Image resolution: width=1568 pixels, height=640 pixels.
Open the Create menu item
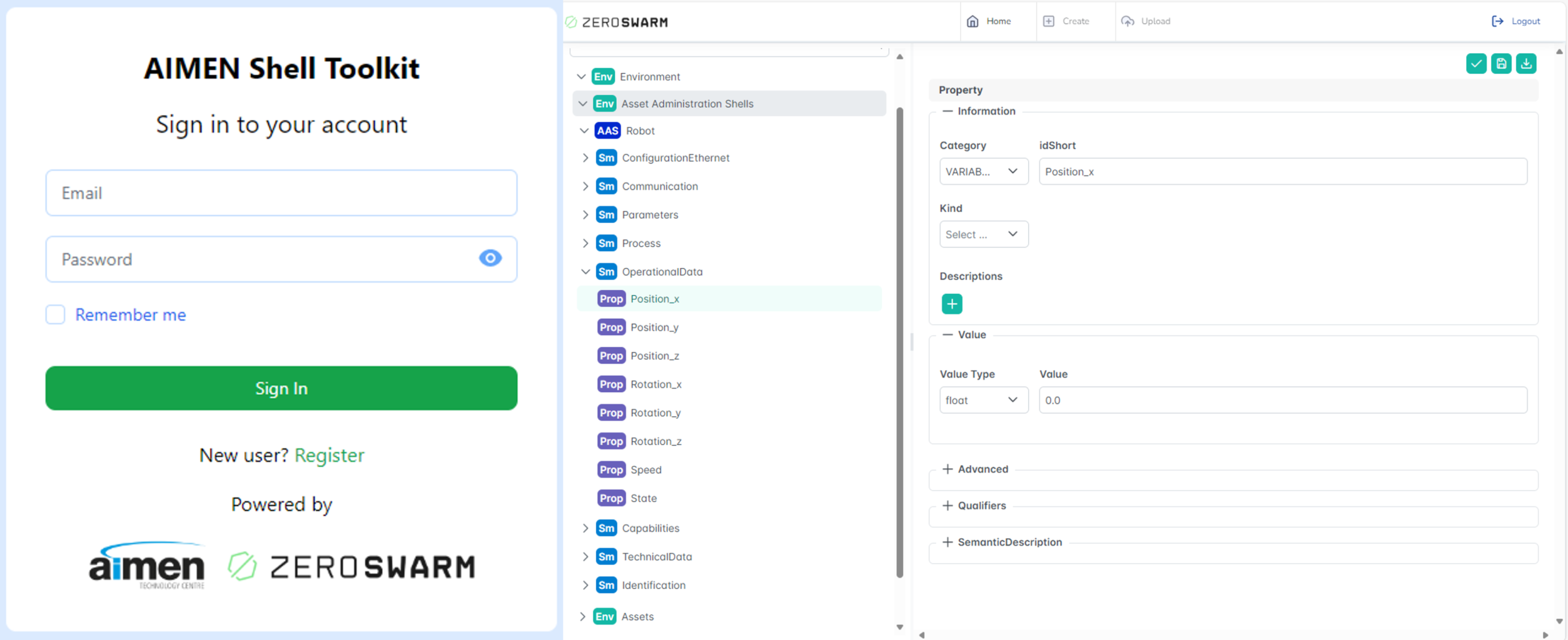(1075, 21)
